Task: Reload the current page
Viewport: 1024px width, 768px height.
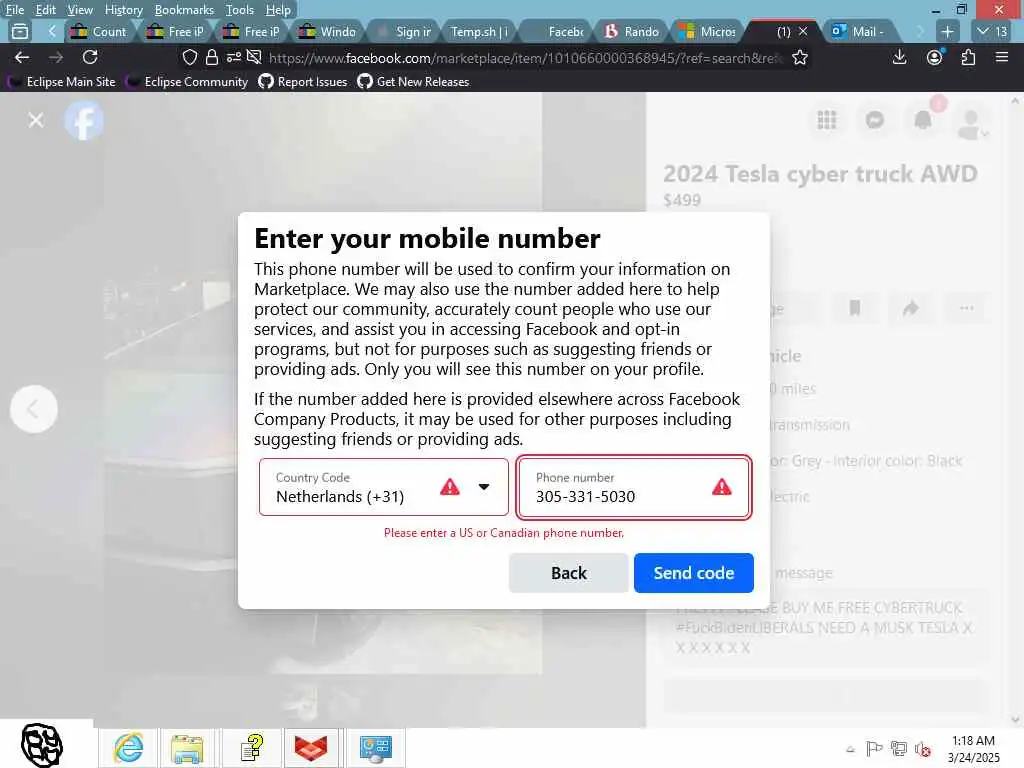Action: coord(90,57)
